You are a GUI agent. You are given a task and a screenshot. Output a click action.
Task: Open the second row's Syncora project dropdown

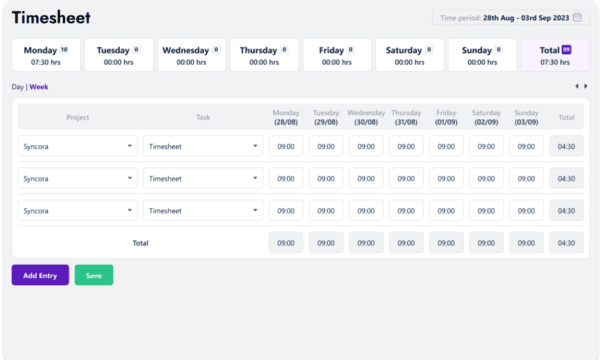[x=78, y=178]
